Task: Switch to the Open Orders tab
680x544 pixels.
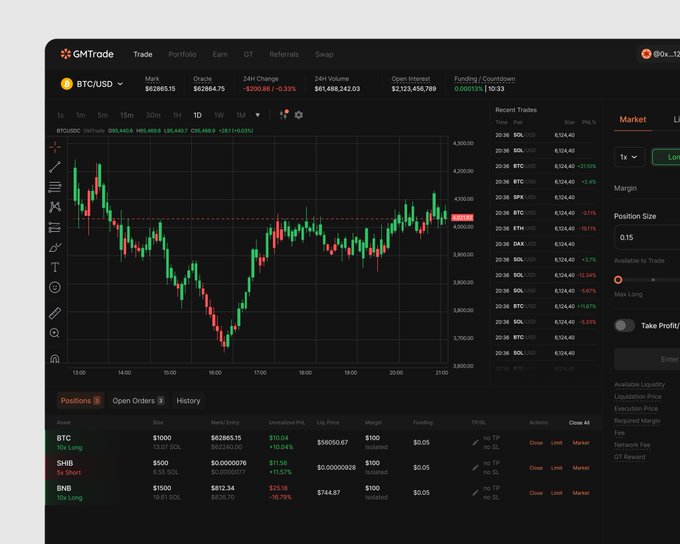Action: [138, 400]
